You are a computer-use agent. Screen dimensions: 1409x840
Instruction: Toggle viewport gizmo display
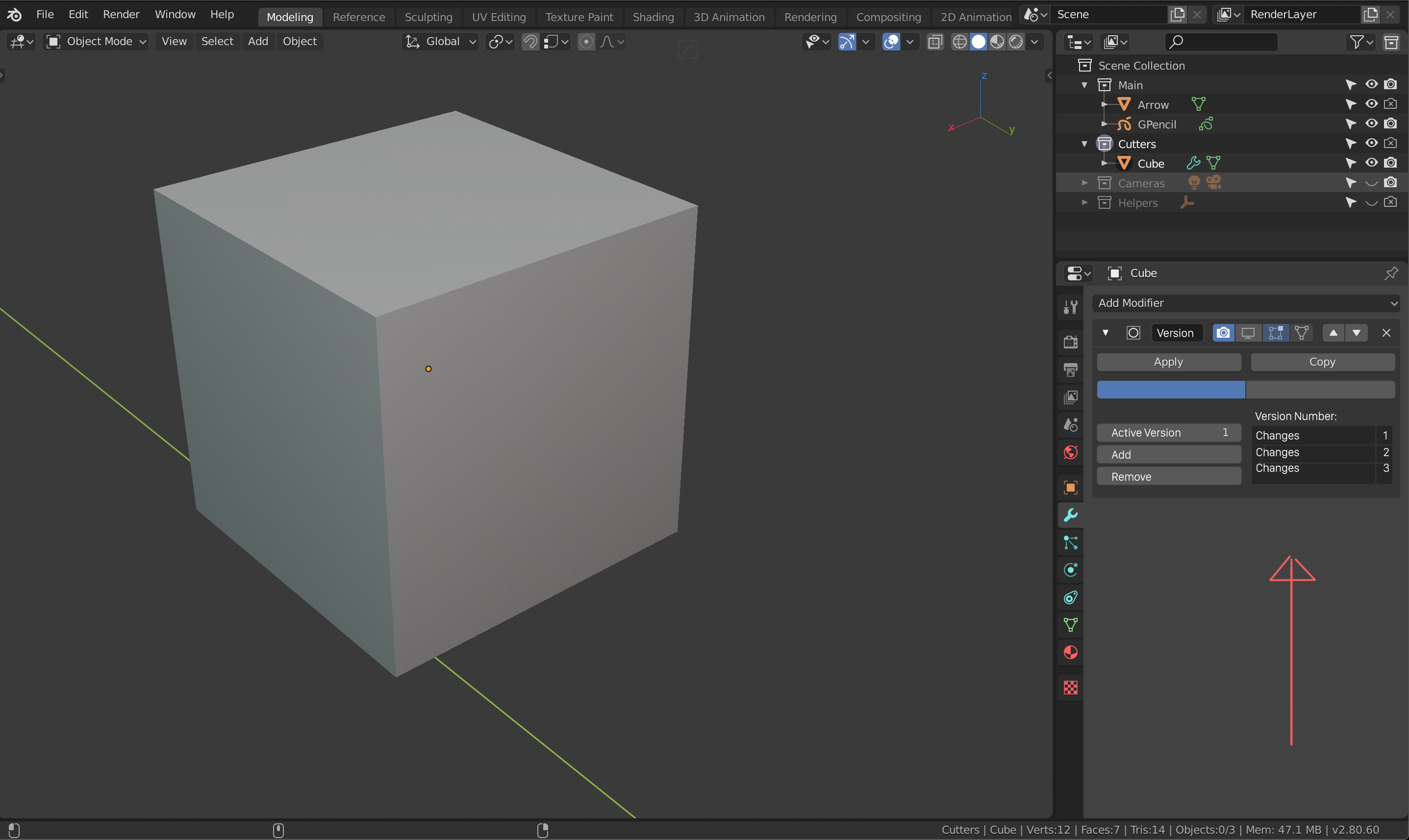point(847,41)
